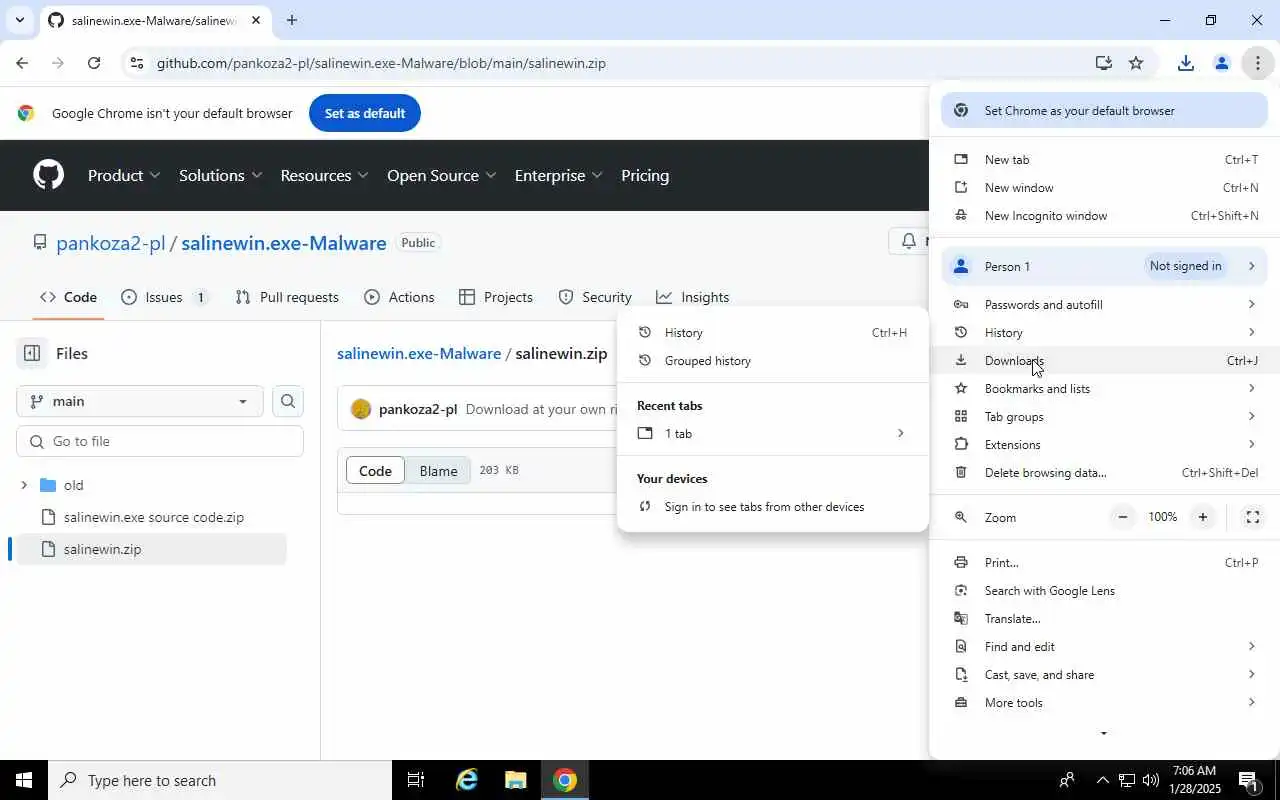Open the tab search dropdown arrow
Image resolution: width=1280 pixels, height=800 pixels.
click(19, 20)
